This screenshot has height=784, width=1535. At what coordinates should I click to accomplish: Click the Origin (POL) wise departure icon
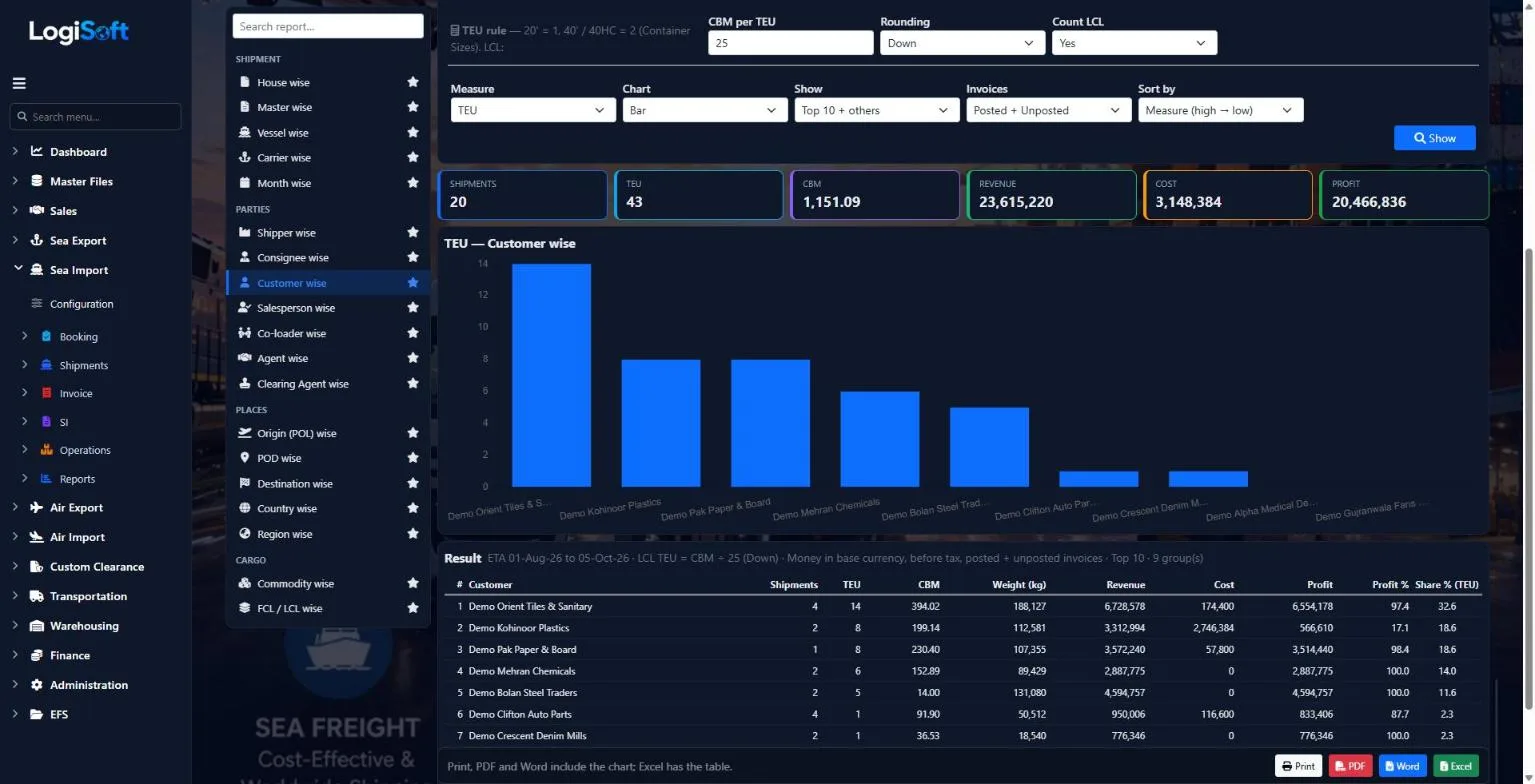tap(245, 433)
